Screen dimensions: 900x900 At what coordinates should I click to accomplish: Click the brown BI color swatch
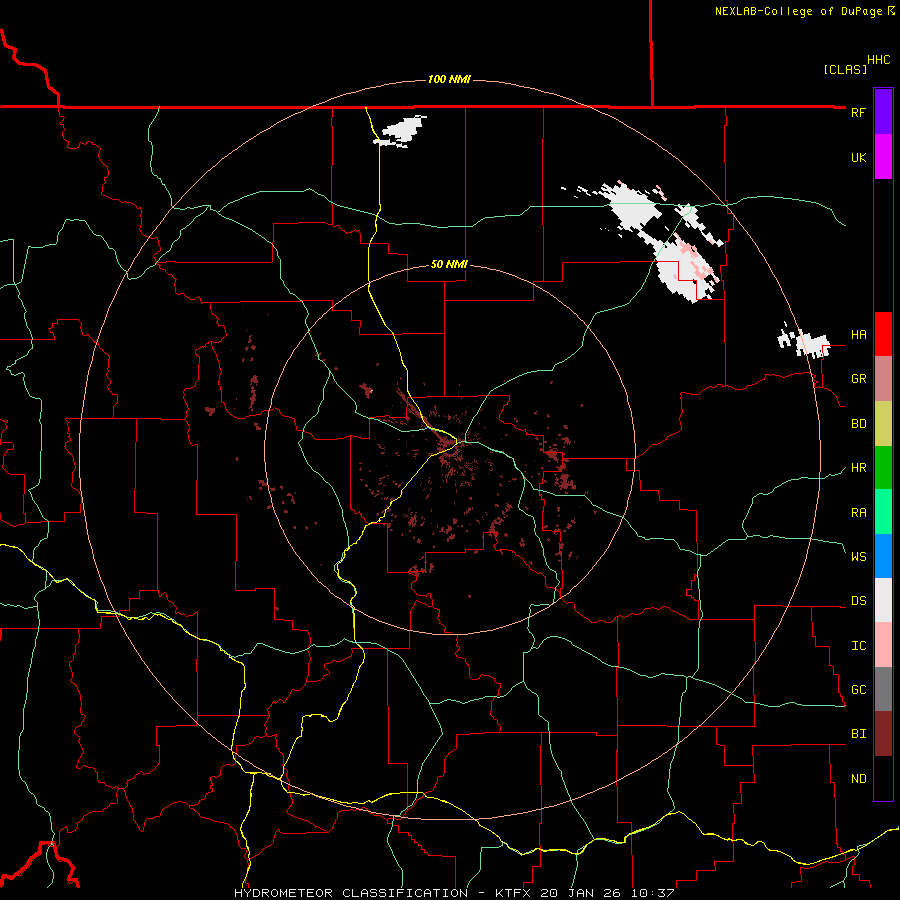pos(883,734)
